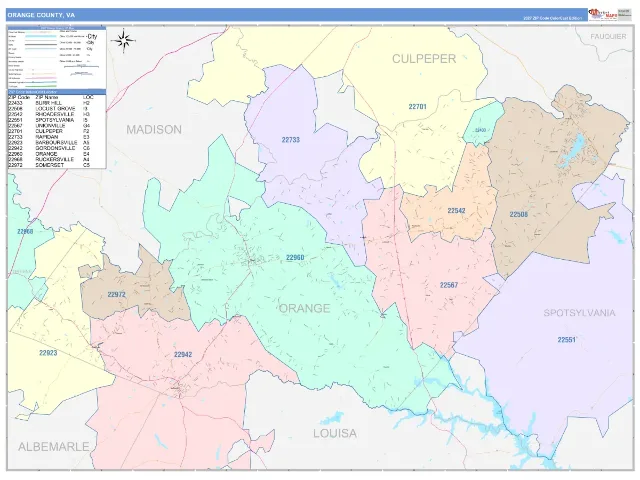
Task: Select the LOUISA county label on map
Action: coord(335,433)
